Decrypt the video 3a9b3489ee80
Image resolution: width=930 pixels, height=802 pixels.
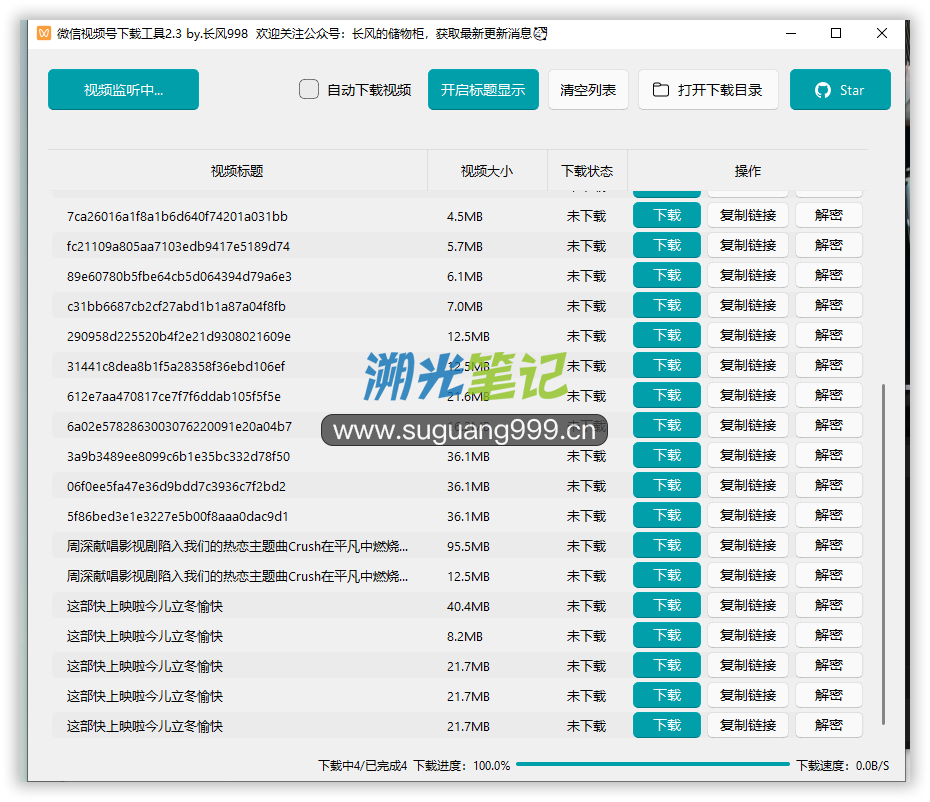(829, 456)
